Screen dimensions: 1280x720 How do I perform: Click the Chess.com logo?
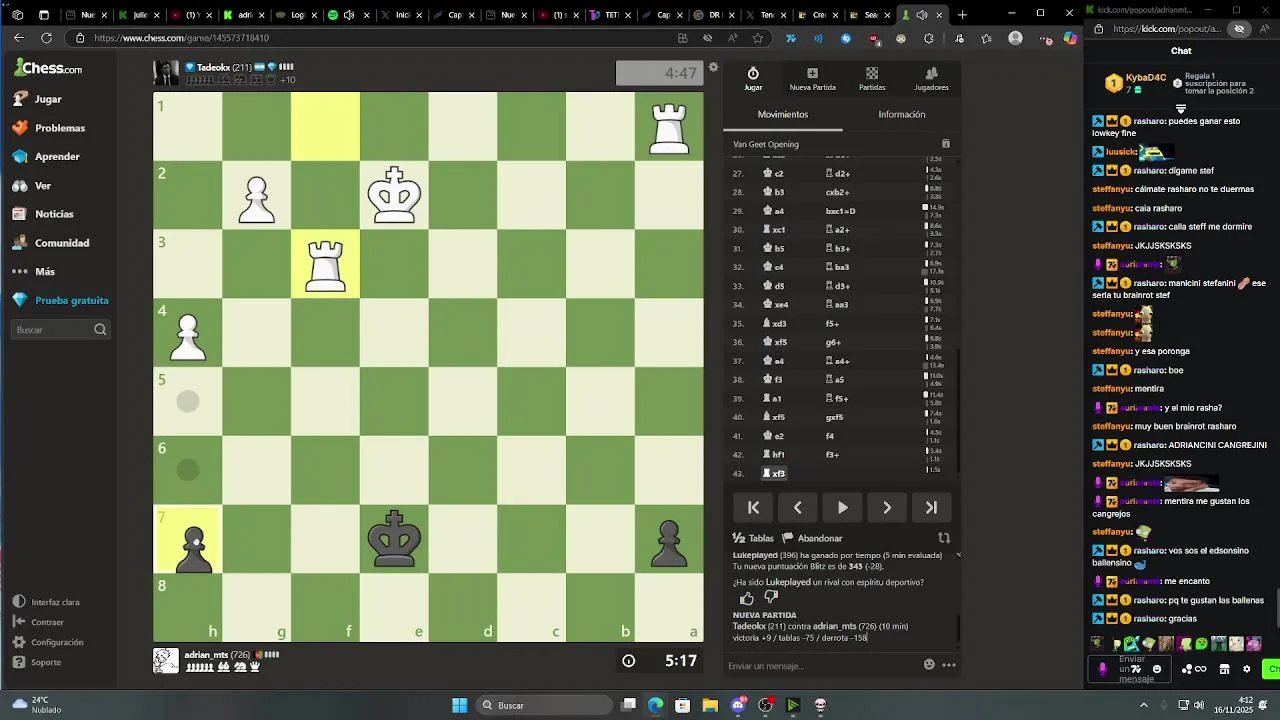(48, 68)
